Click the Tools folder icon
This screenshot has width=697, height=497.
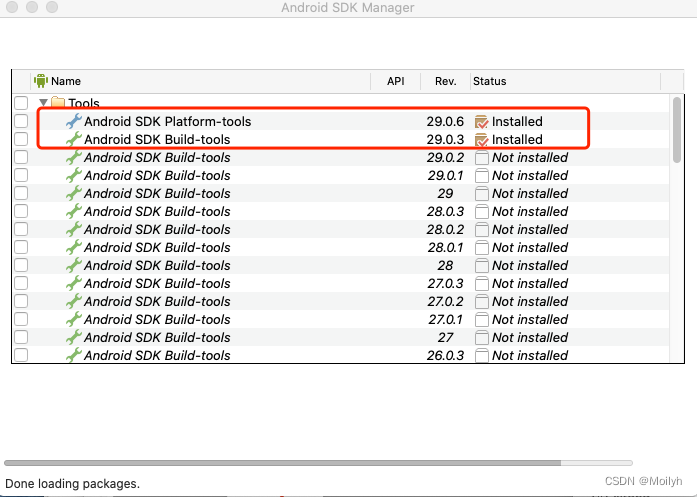(58, 103)
